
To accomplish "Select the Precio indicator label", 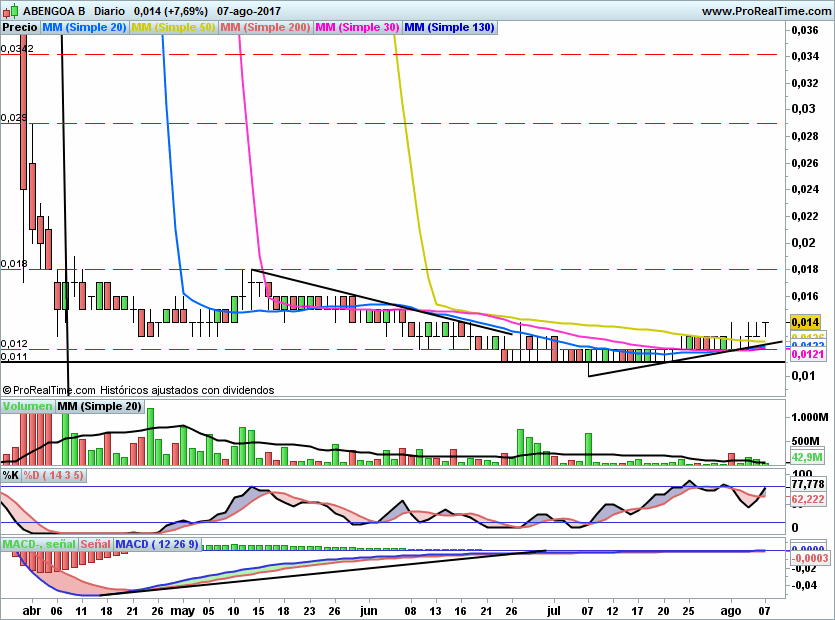I will (20, 28).
